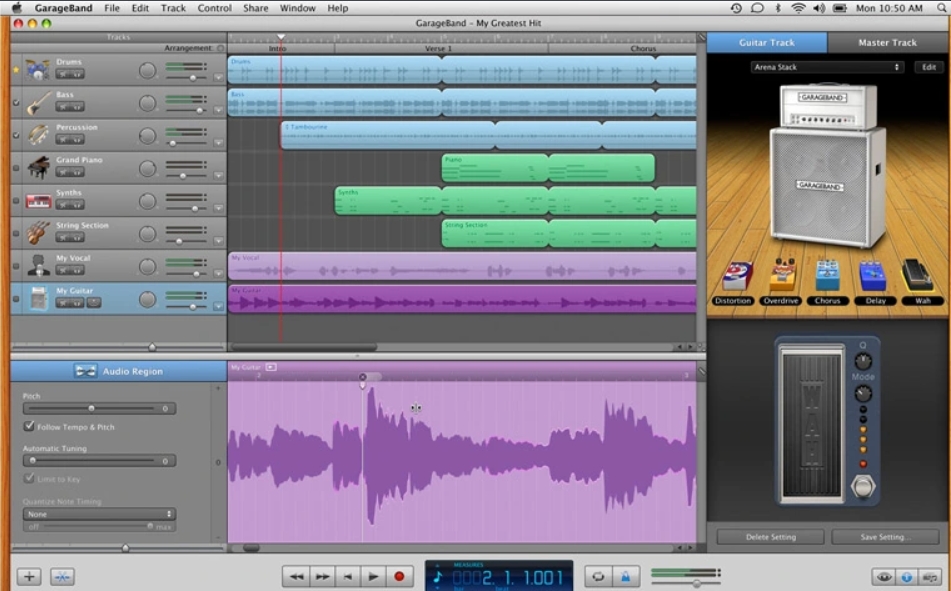
Task: Click the rewind transport button
Action: [x=297, y=576]
